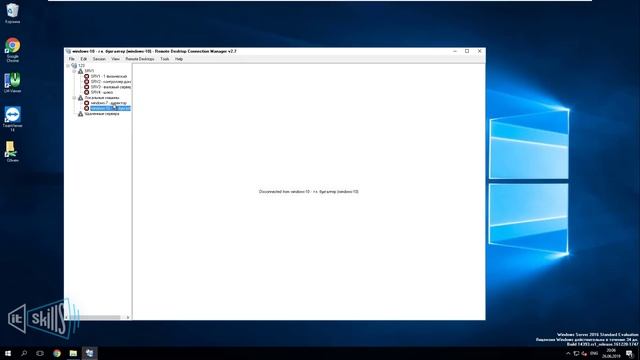Open the Recycle Bin desktop icon
This screenshot has width=640, height=360.
click(12, 13)
